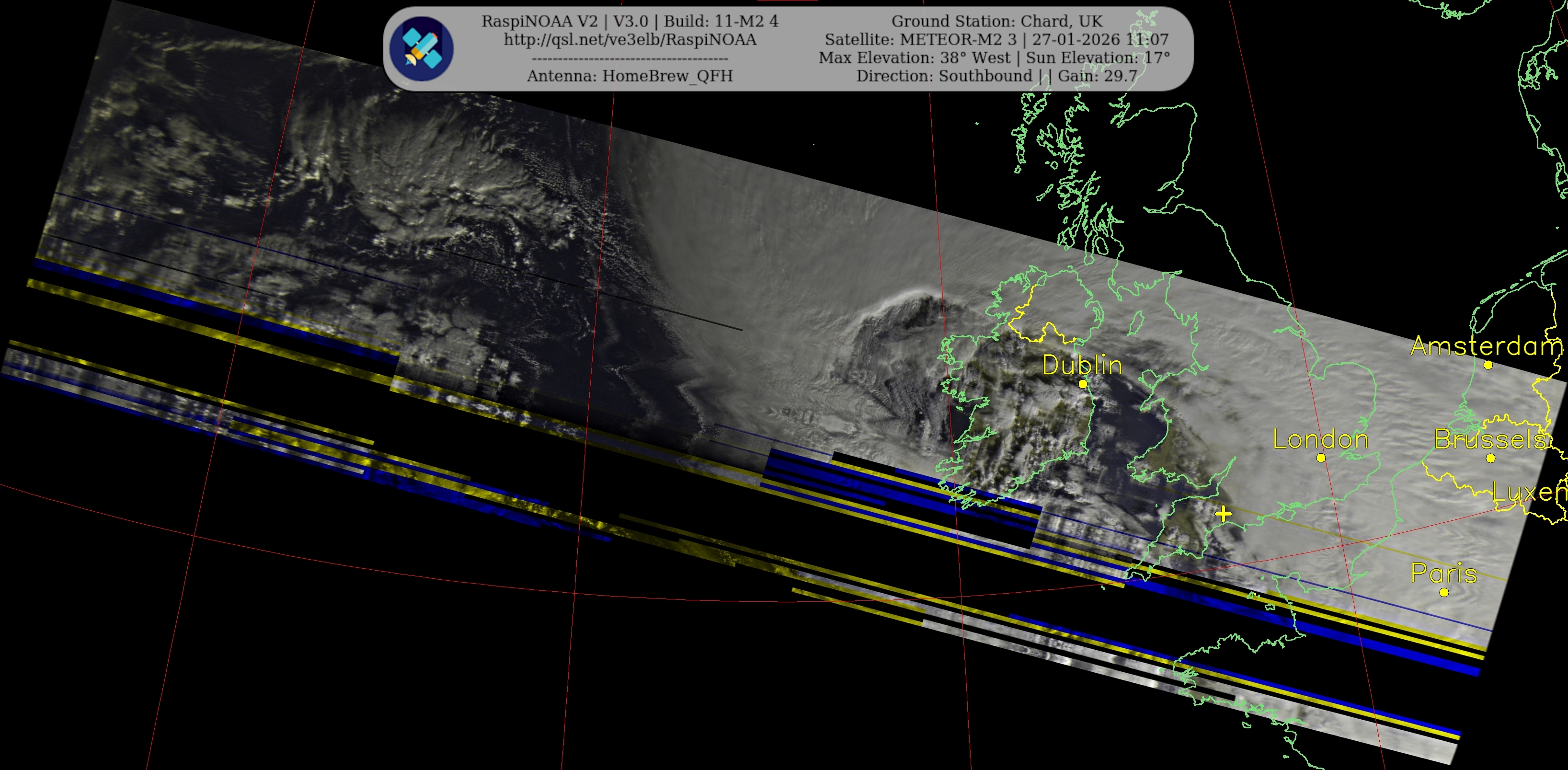The image size is (1568, 770).
Task: Click the Ground Station Chard, UK text
Action: click(x=996, y=21)
